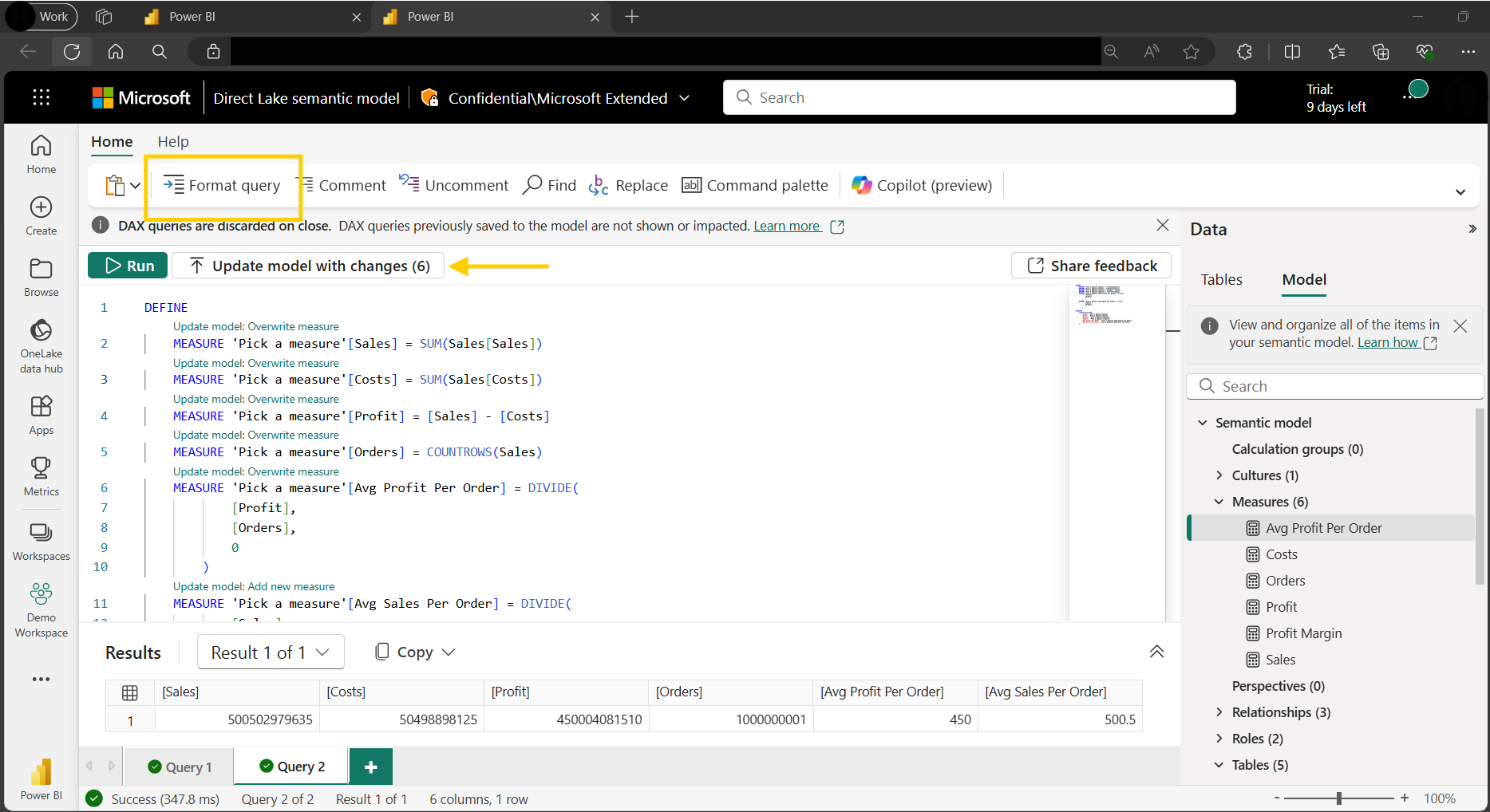Open OneLake data hub in sidebar
Screen dimensions: 1490x812
coord(41,347)
